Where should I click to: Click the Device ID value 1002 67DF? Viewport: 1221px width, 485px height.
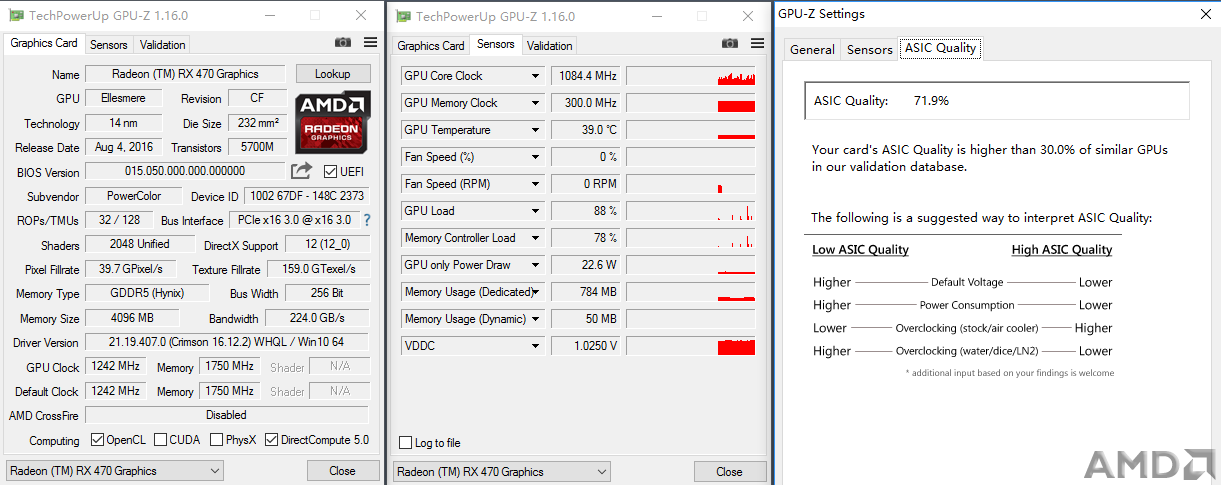coord(306,196)
